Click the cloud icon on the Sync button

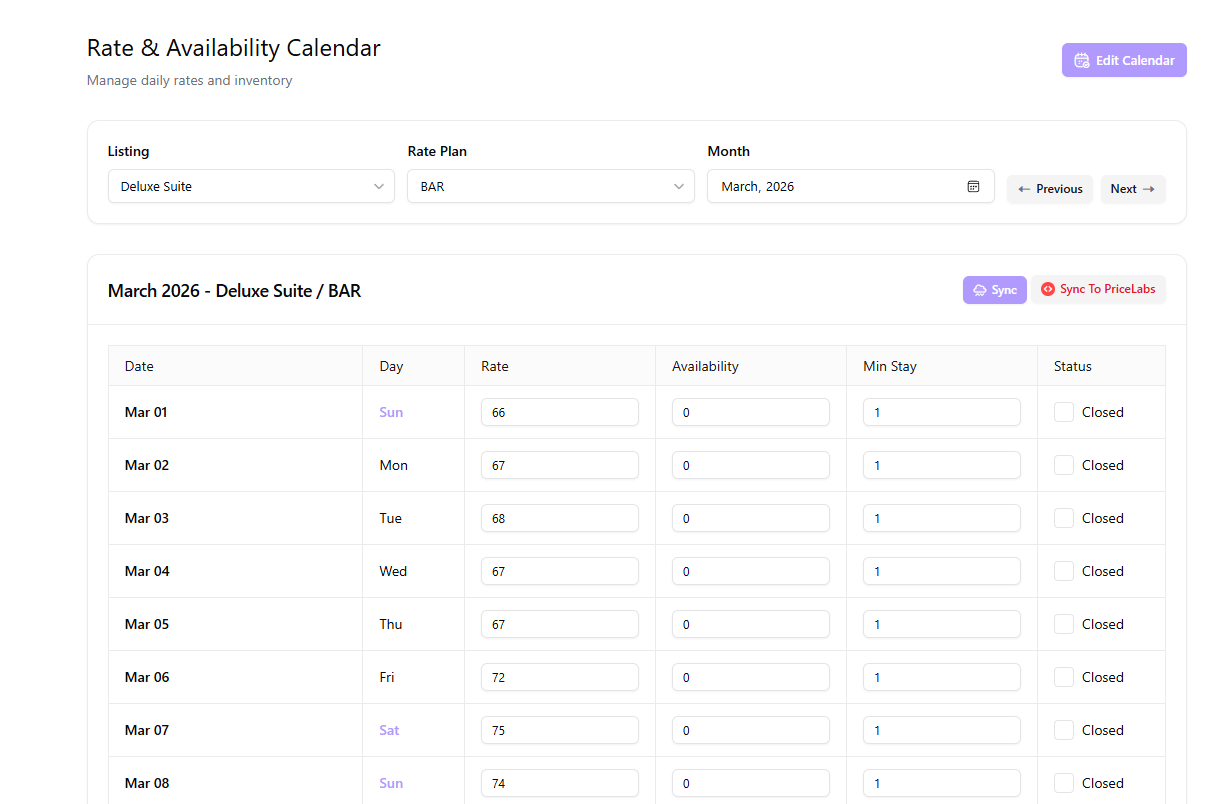979,290
